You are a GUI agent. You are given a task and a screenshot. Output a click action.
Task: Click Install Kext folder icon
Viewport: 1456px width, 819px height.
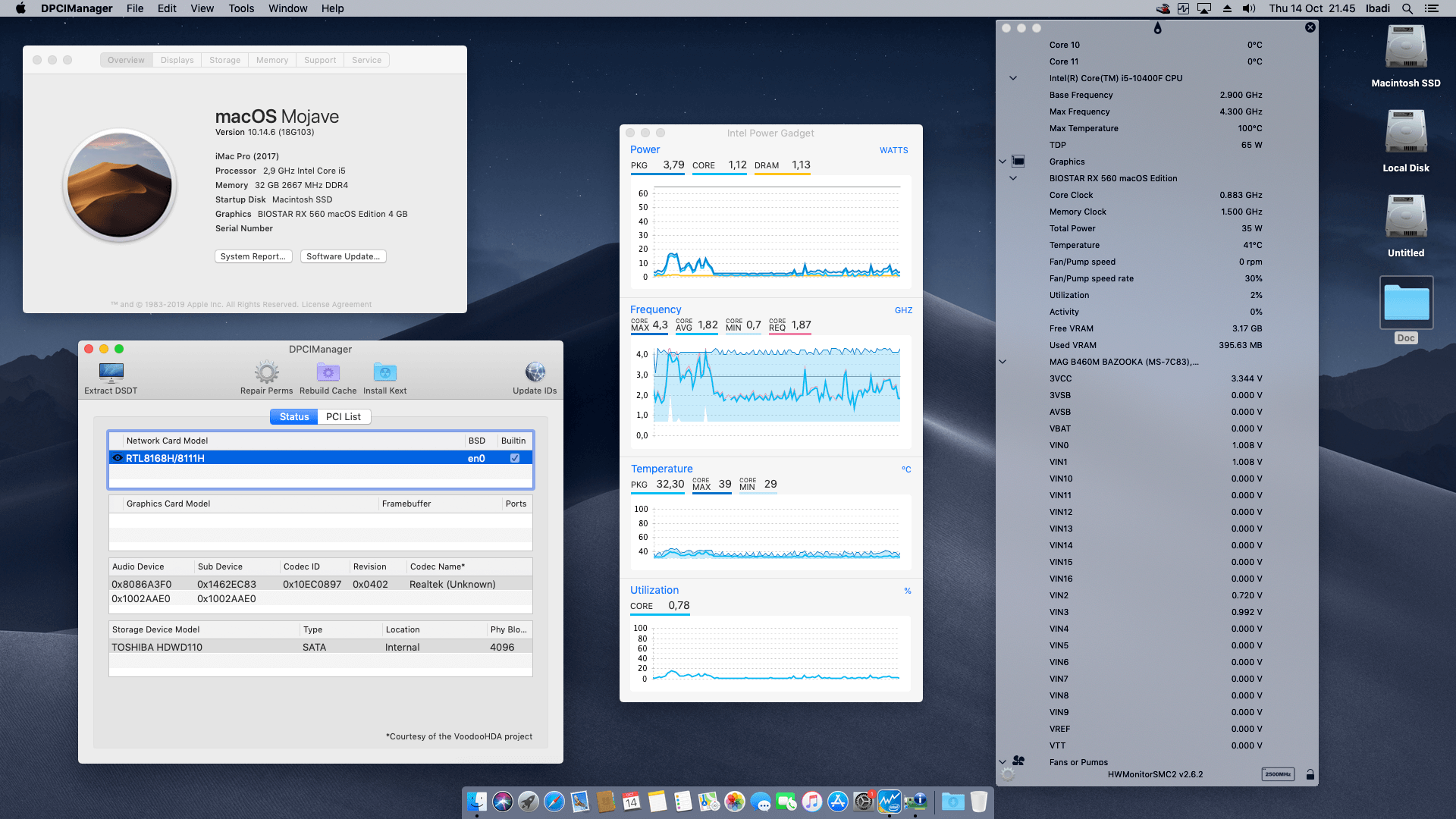(x=384, y=372)
